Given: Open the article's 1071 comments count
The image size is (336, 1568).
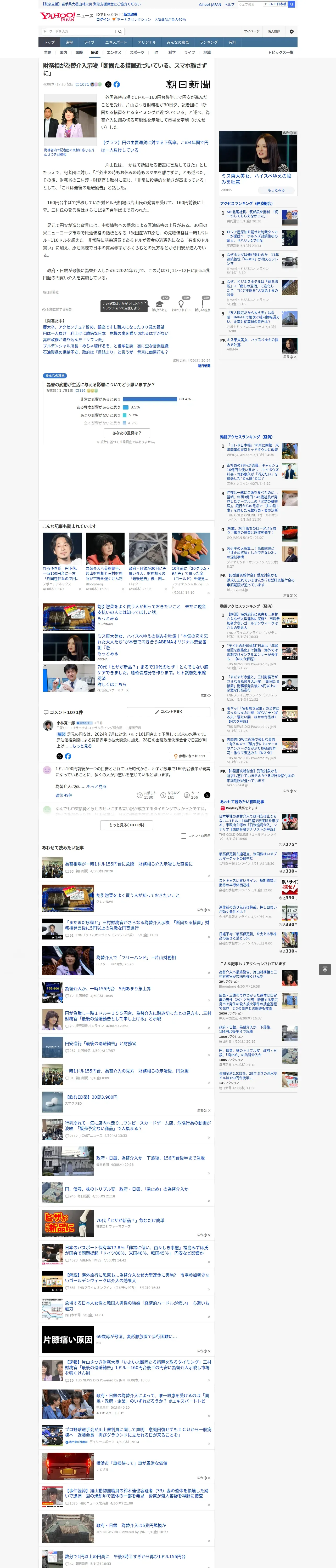Looking at the screenshot, I should [x=82, y=85].
